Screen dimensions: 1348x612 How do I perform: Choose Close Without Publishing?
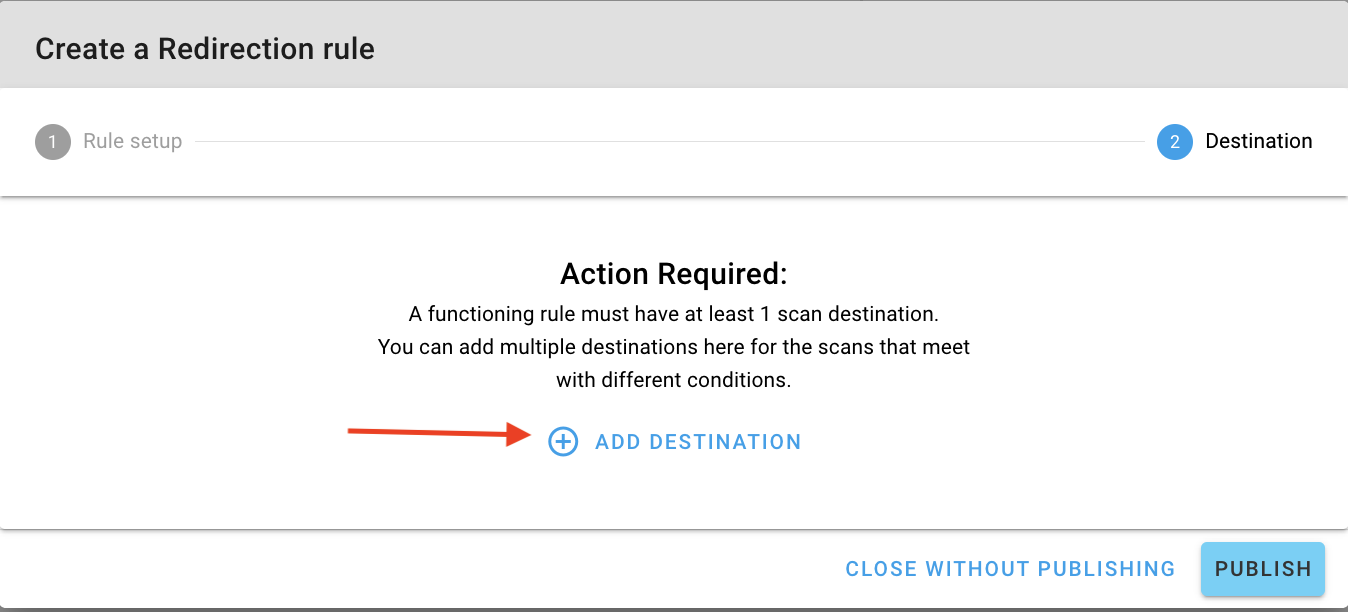tap(1010, 569)
